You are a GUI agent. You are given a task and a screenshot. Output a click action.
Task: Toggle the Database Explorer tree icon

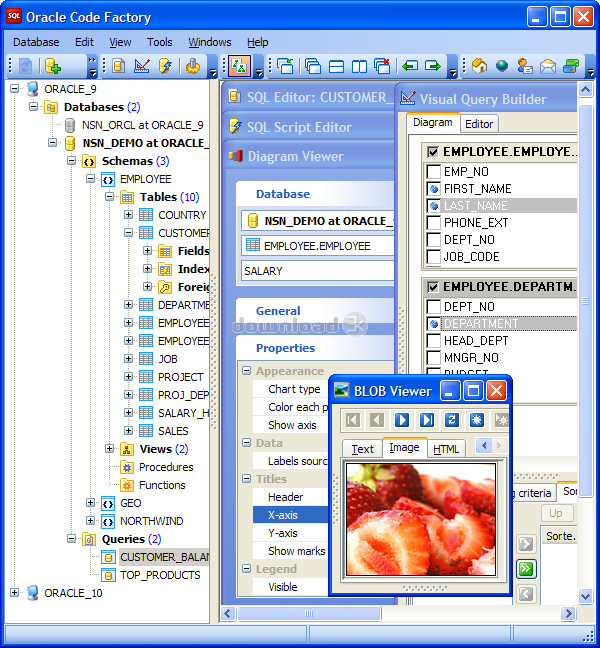(239, 66)
